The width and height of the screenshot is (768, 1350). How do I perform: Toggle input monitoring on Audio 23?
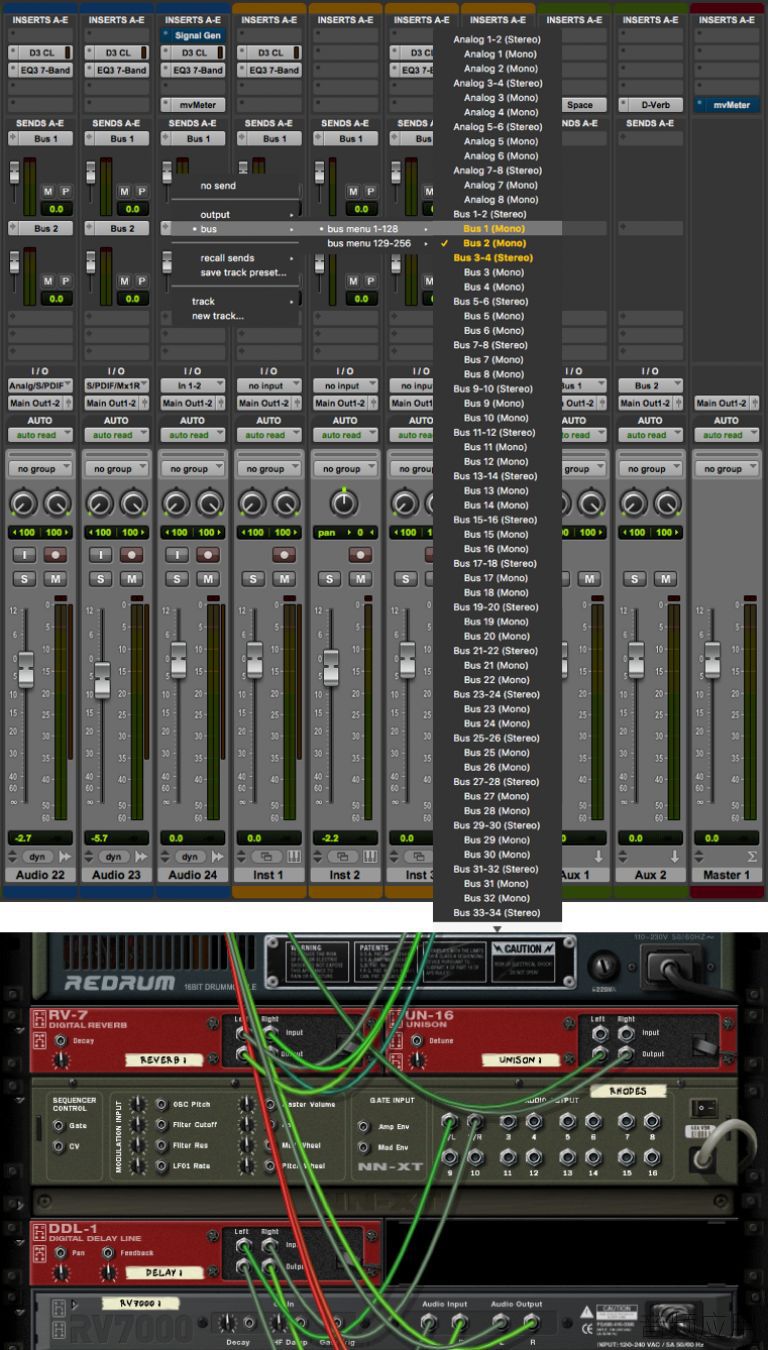100,554
